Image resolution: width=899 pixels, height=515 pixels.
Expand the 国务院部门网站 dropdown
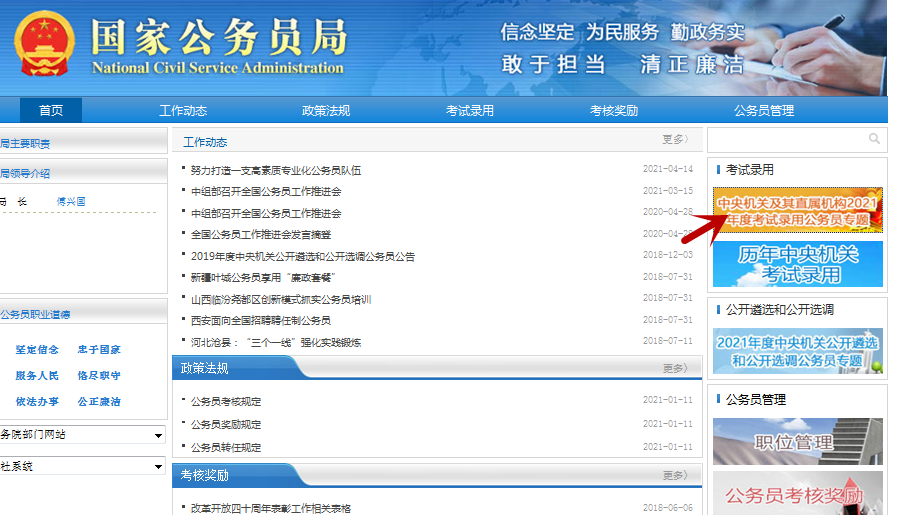point(83,435)
